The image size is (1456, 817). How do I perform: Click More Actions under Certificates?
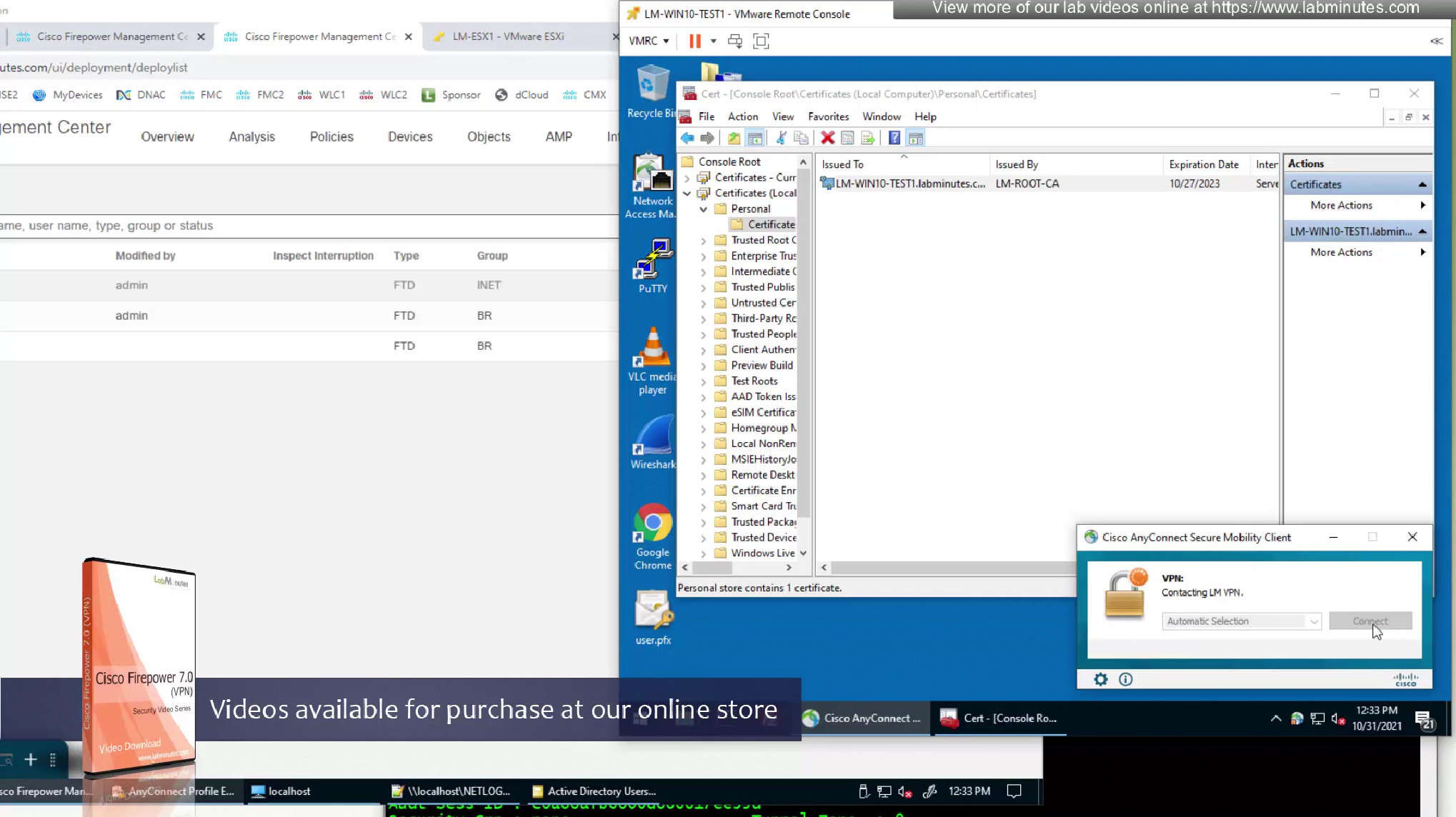[1341, 205]
